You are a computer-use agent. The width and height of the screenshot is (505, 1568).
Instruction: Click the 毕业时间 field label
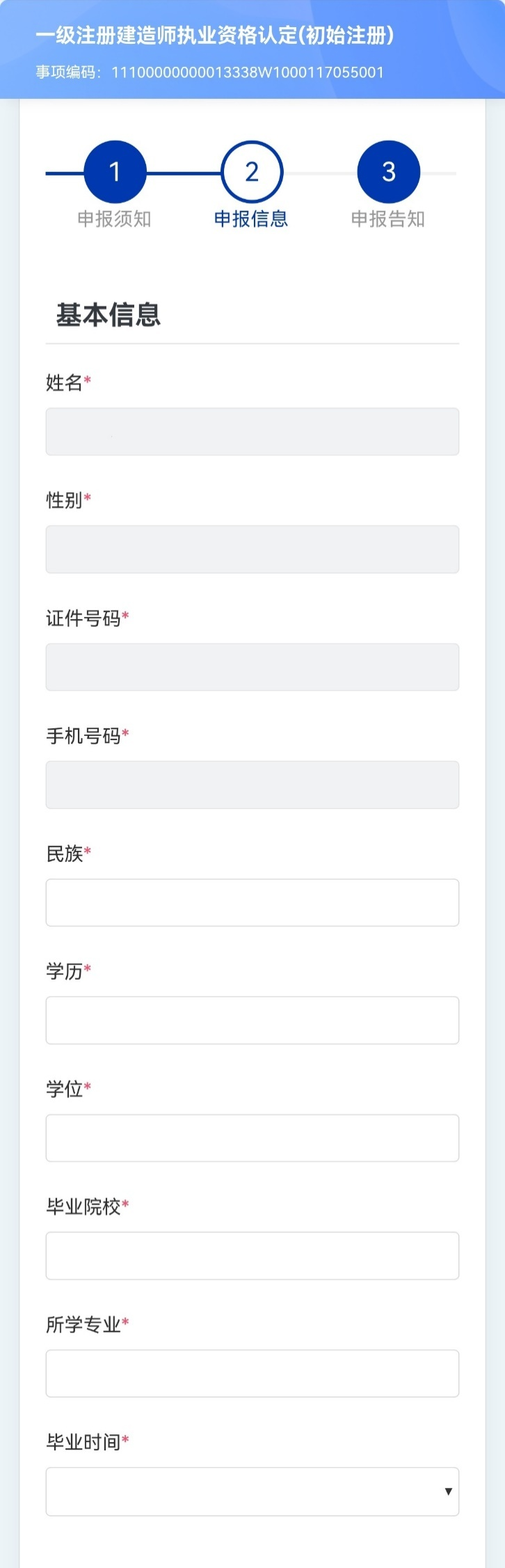(x=83, y=1442)
